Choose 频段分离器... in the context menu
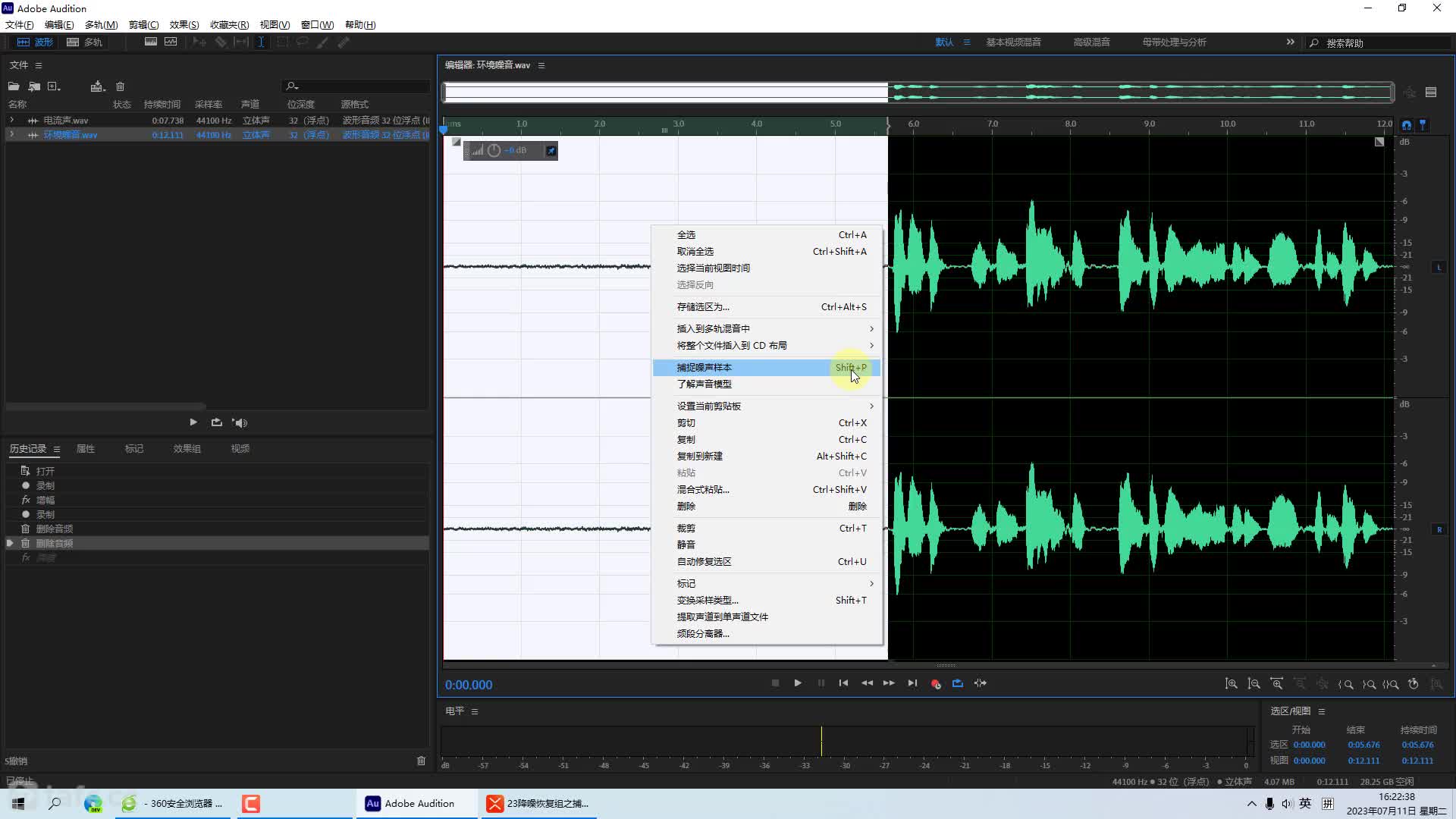This screenshot has height=819, width=1456. pyautogui.click(x=767, y=634)
